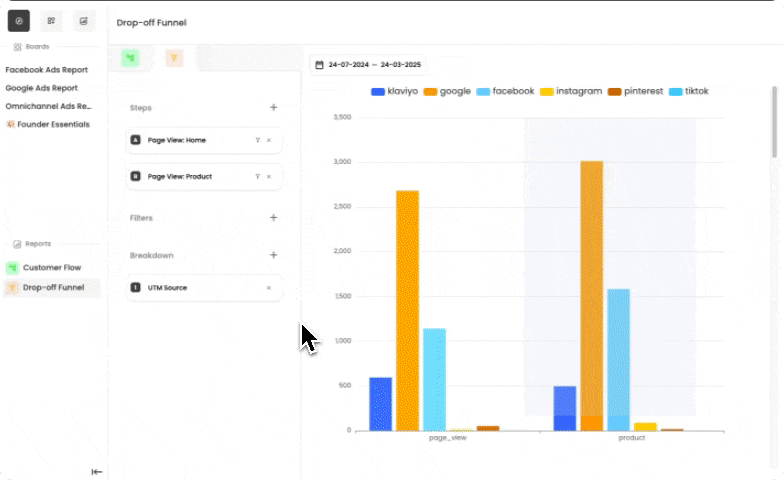Open Founder Essentials board
784x480 pixels.
[x=48, y=124]
